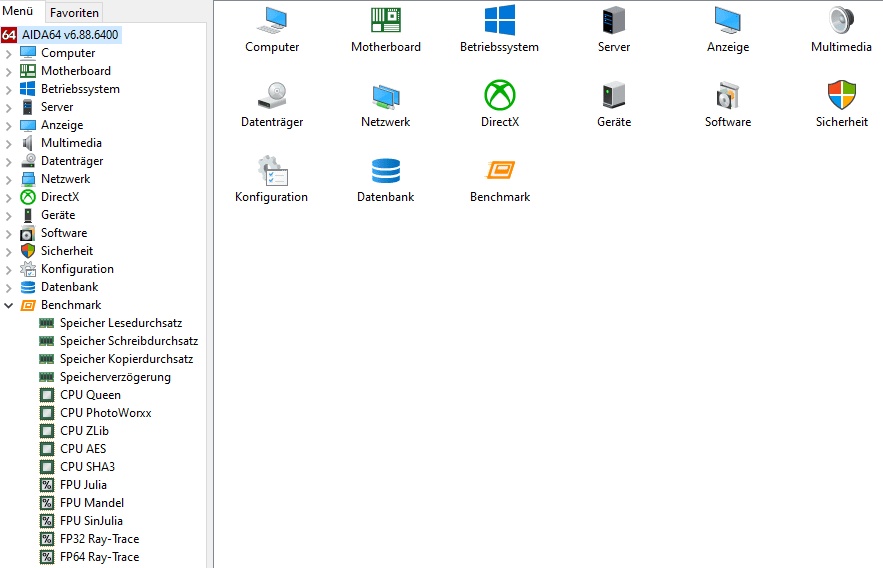
Task: Select CPU AES benchmark
Action: point(83,449)
